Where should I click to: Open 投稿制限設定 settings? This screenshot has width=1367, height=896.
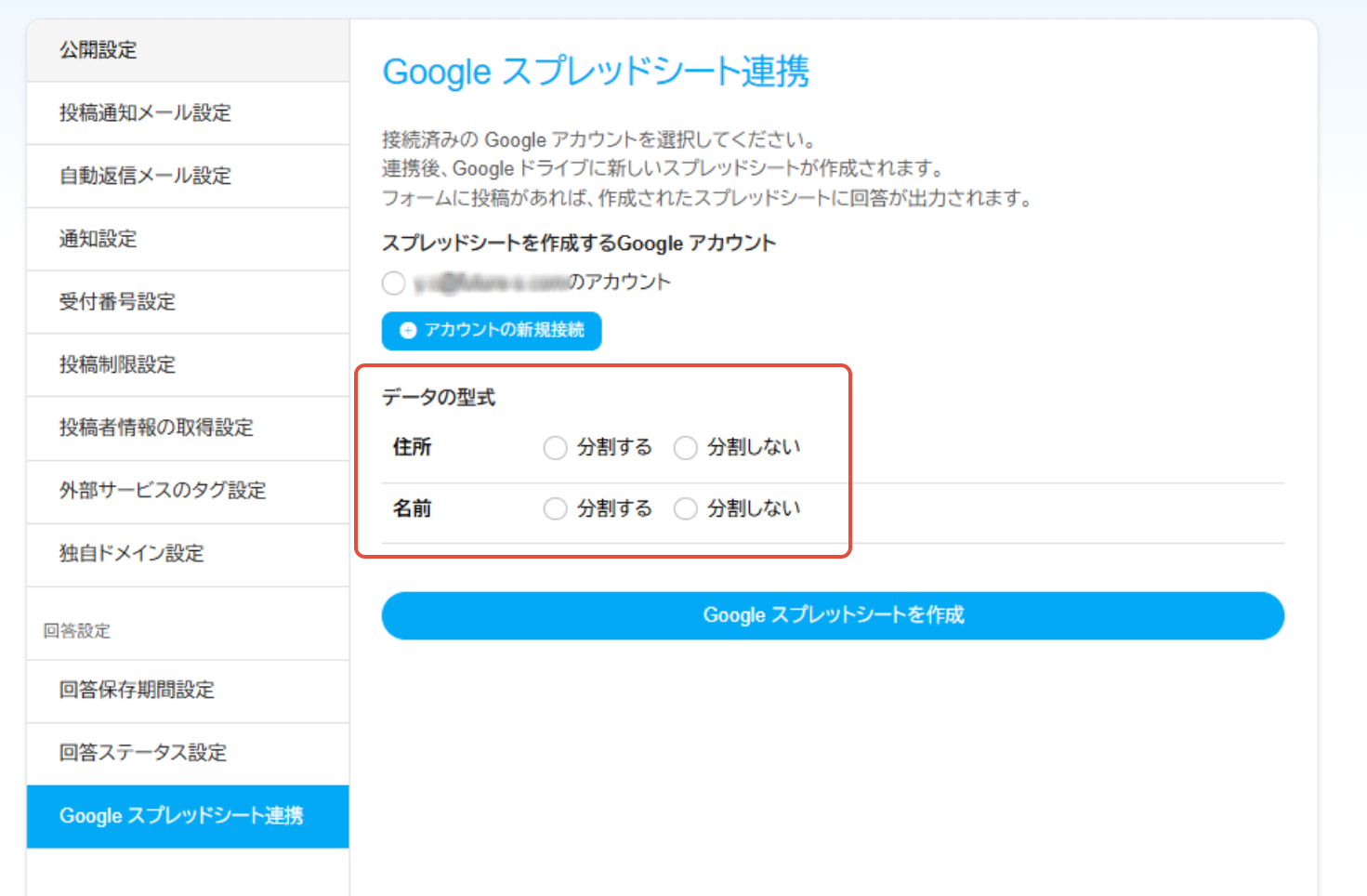click(188, 364)
